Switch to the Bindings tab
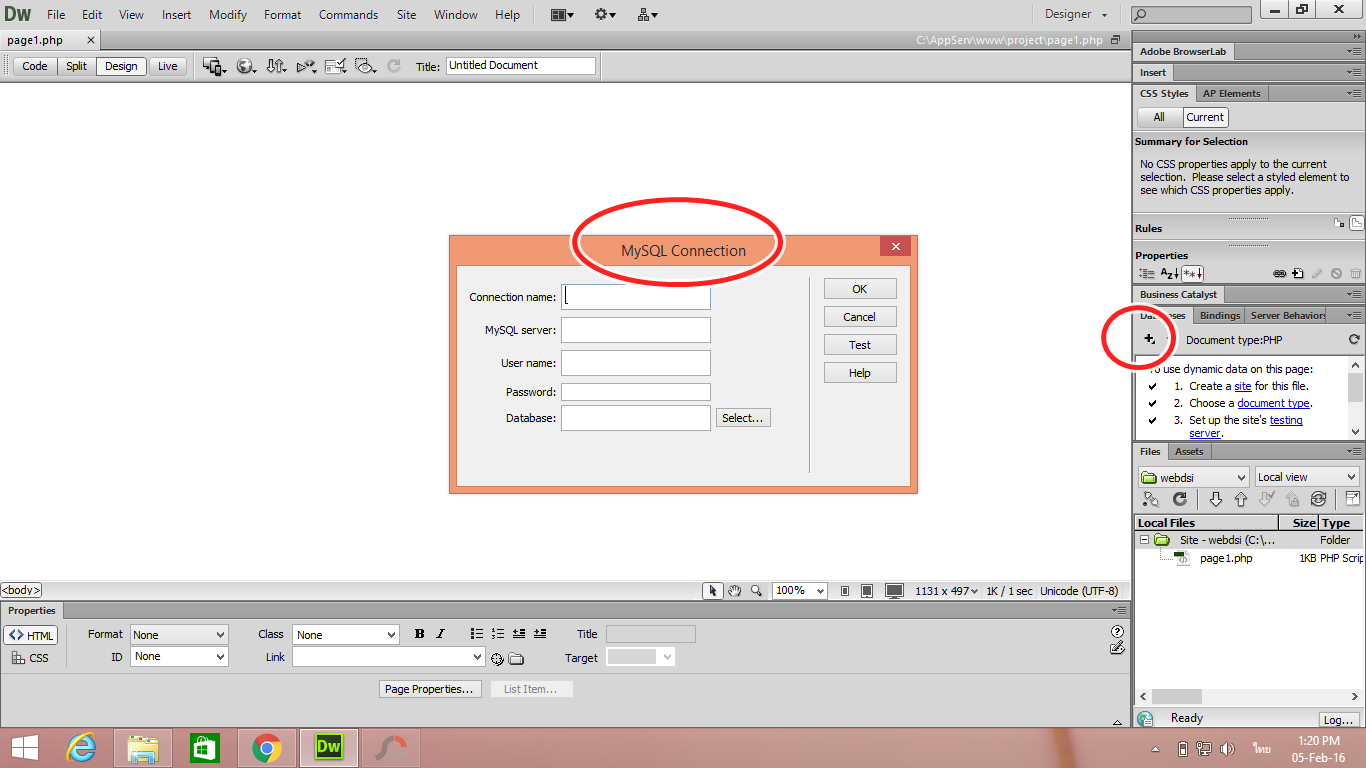Screen dimensions: 1366x768 [1220, 315]
